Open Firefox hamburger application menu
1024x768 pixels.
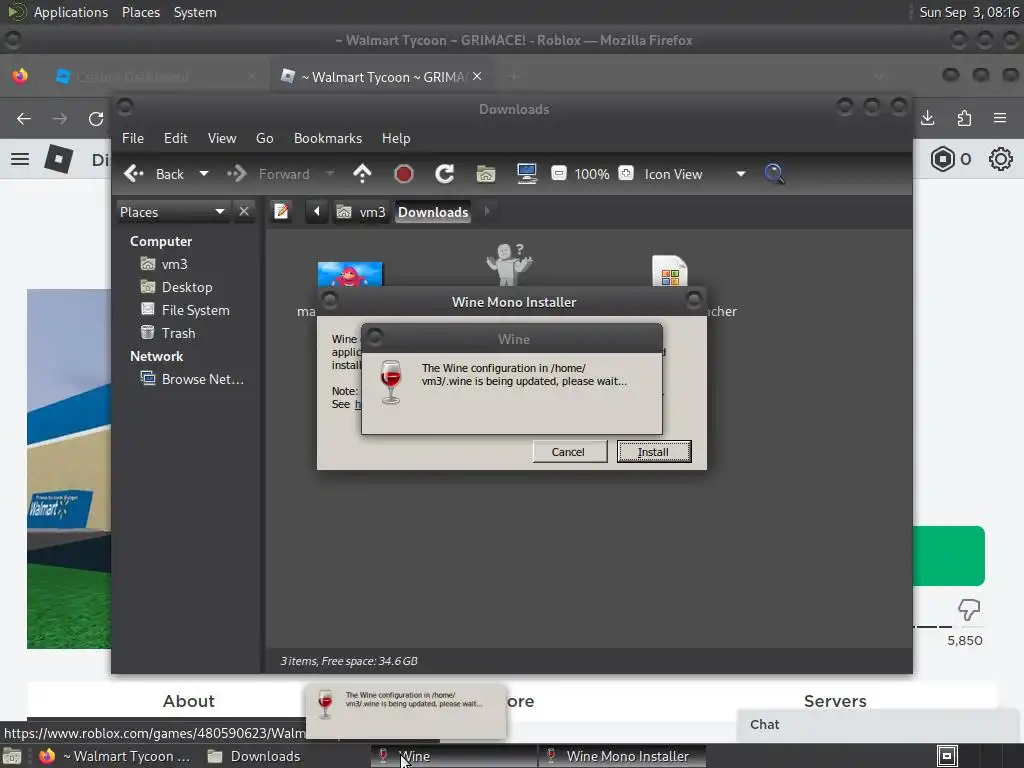click(1000, 118)
